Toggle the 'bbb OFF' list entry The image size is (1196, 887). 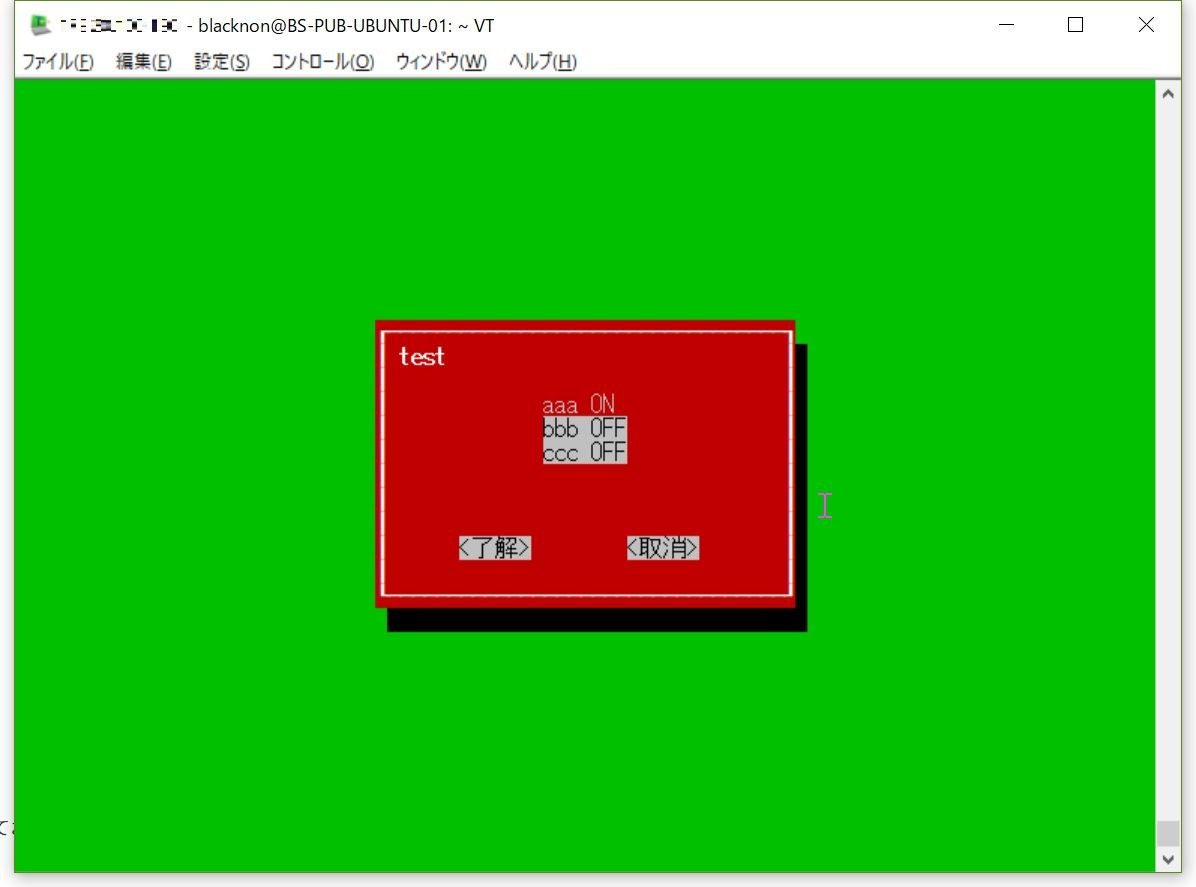point(585,429)
